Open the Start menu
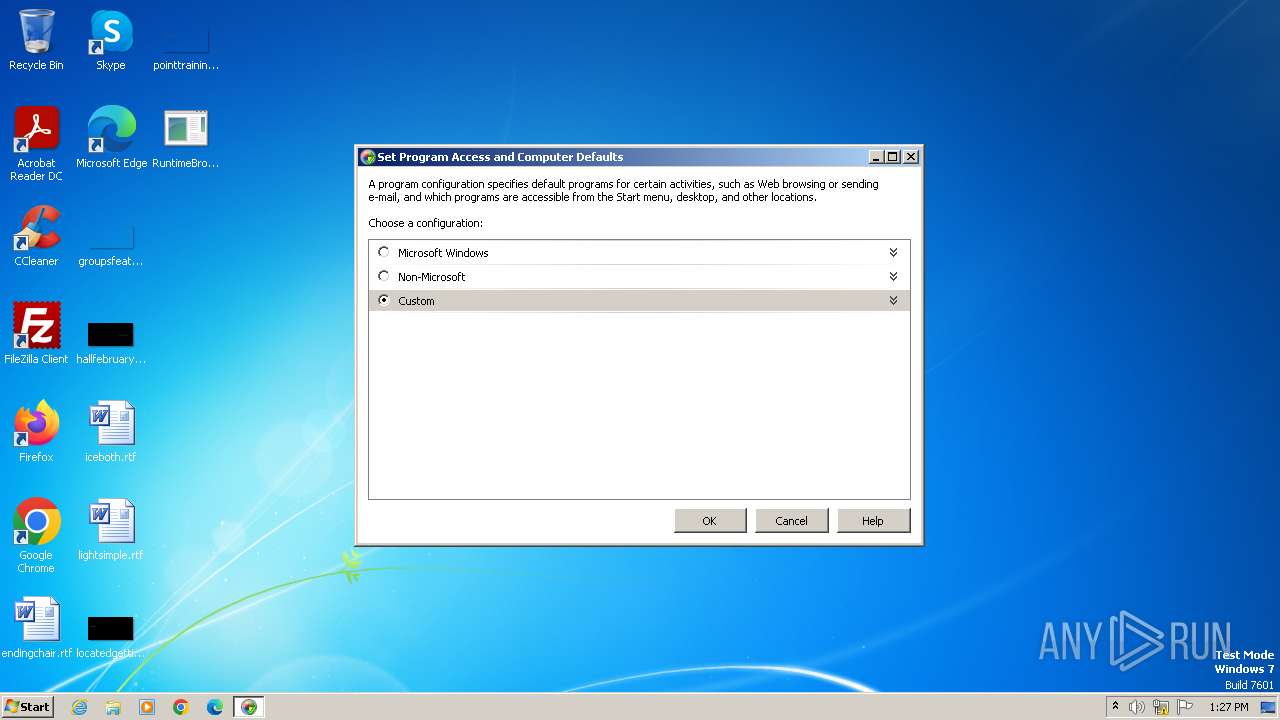Image resolution: width=1280 pixels, height=720 pixels. click(28, 707)
